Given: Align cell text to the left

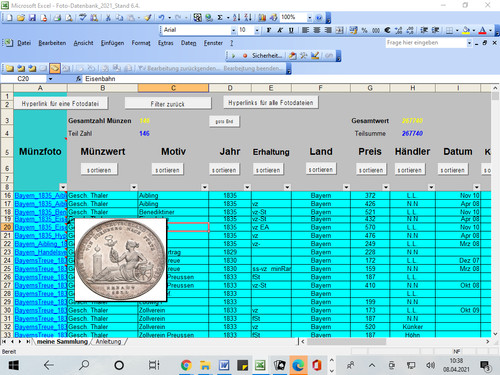Looking at the screenshot, I should pyautogui.click(x=305, y=30).
